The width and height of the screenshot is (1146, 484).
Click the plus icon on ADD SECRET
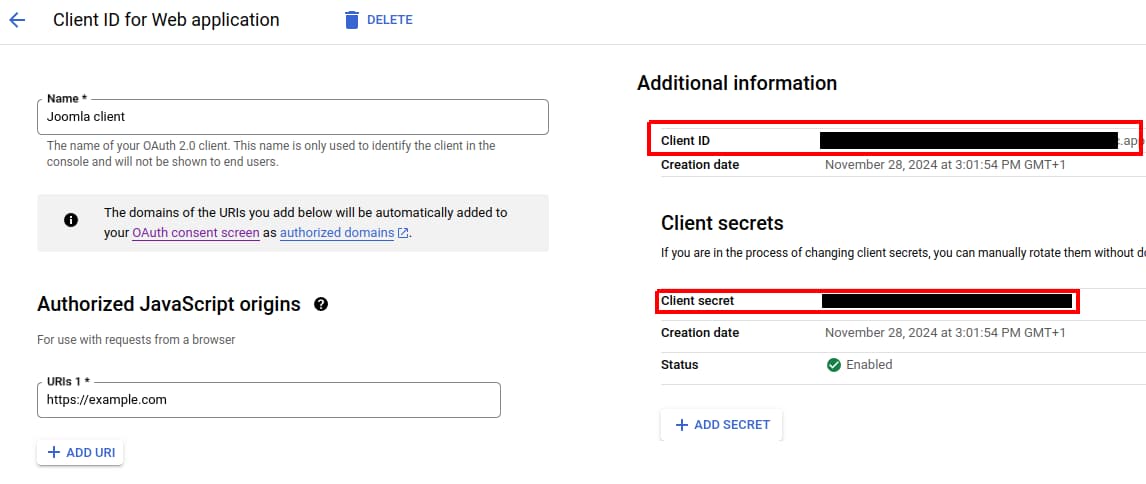(682, 425)
